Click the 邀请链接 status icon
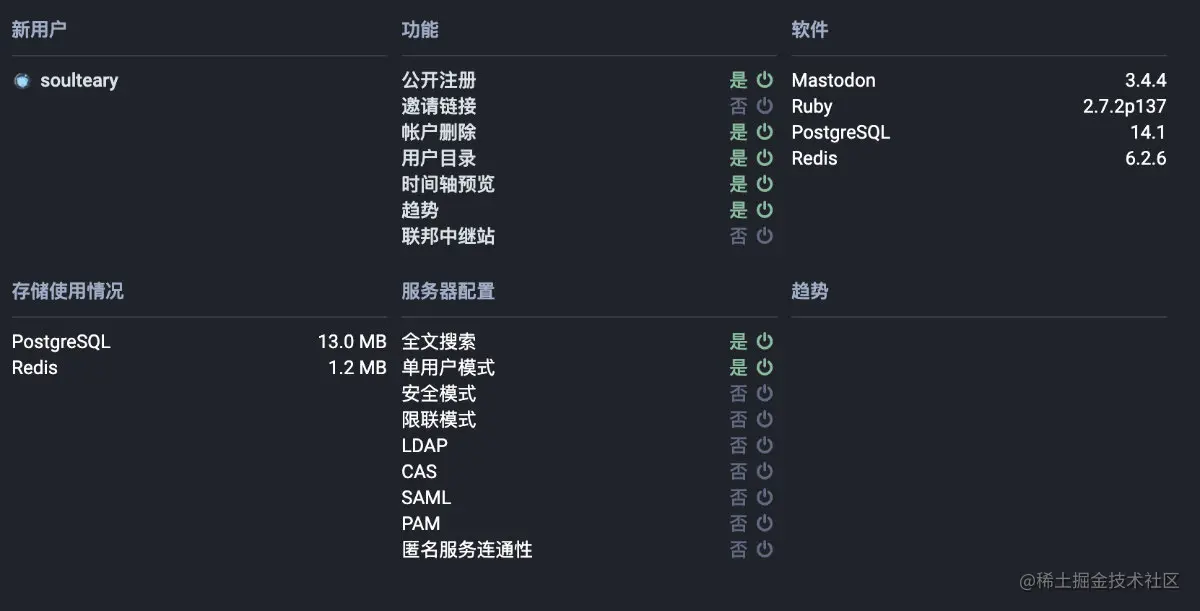The width and height of the screenshot is (1200, 611). click(763, 106)
